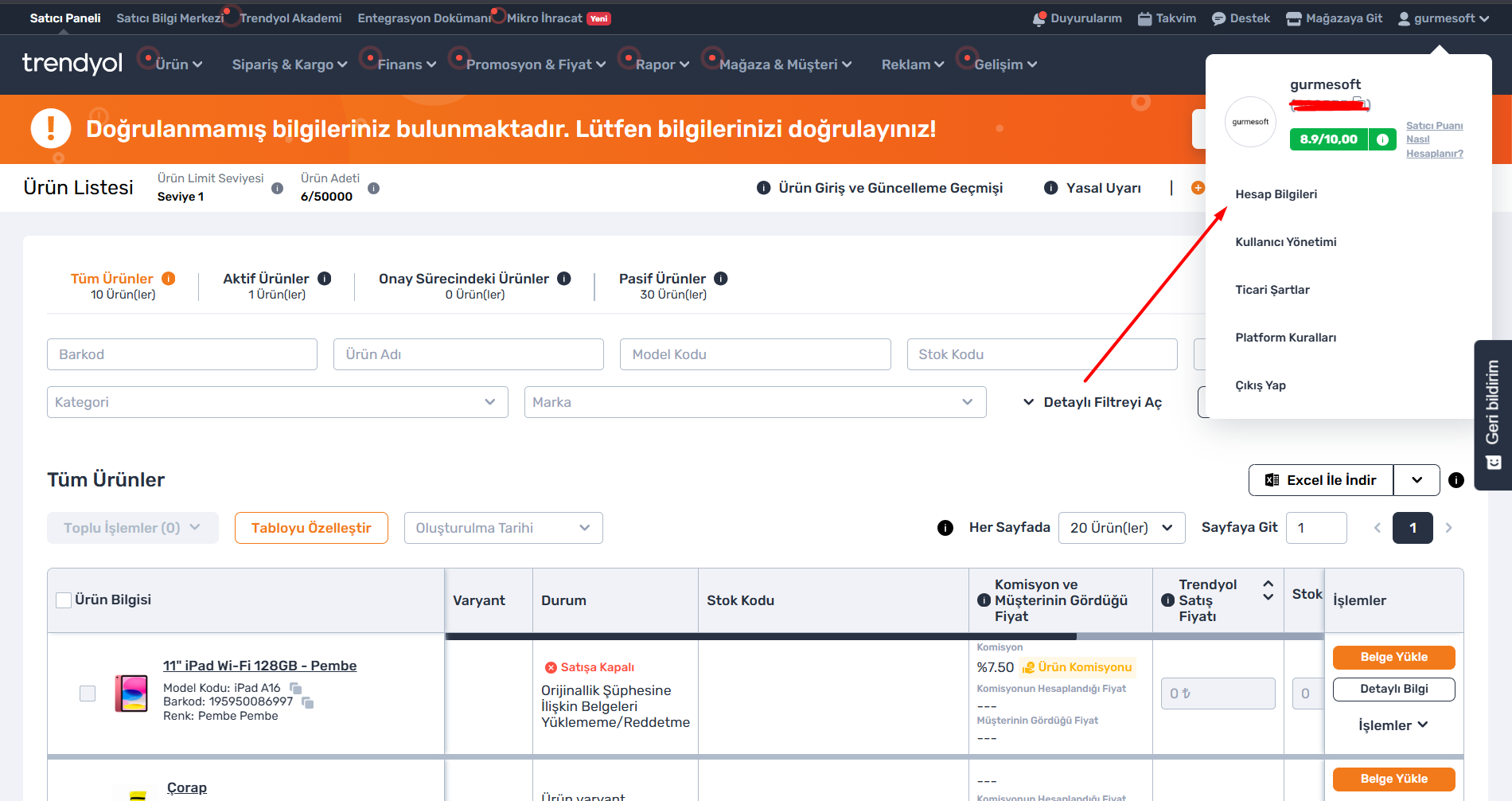
Task: Open the Marka dropdown
Action: pyautogui.click(x=755, y=402)
